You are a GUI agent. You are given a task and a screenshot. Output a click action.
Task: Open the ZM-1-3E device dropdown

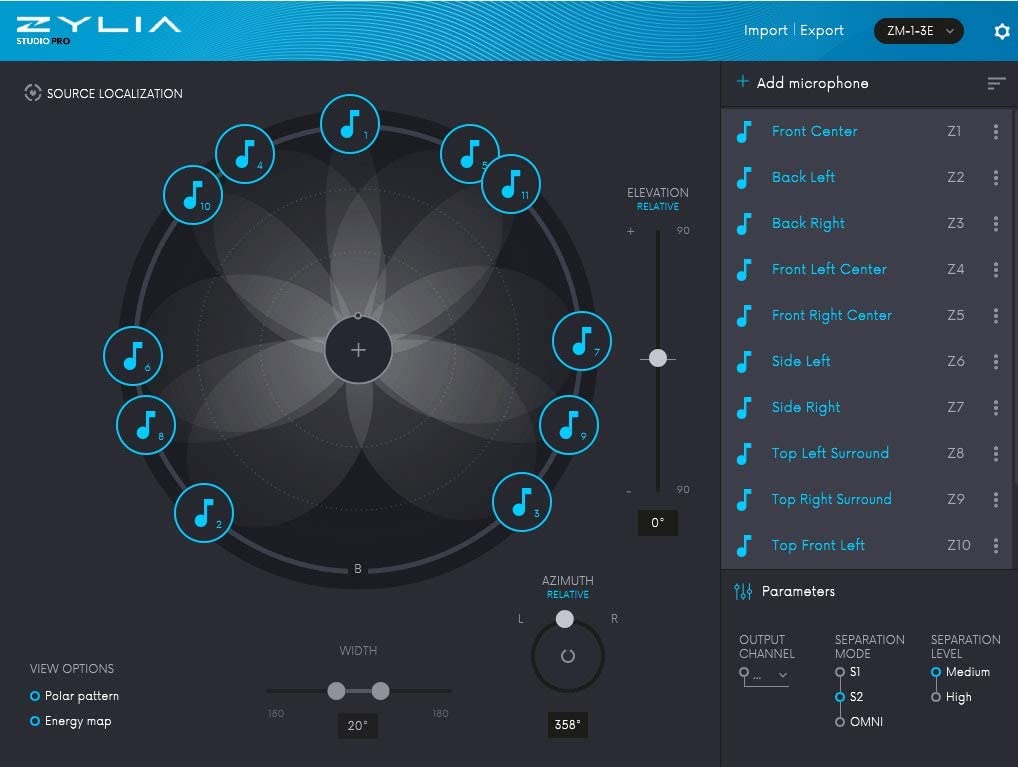(x=919, y=31)
